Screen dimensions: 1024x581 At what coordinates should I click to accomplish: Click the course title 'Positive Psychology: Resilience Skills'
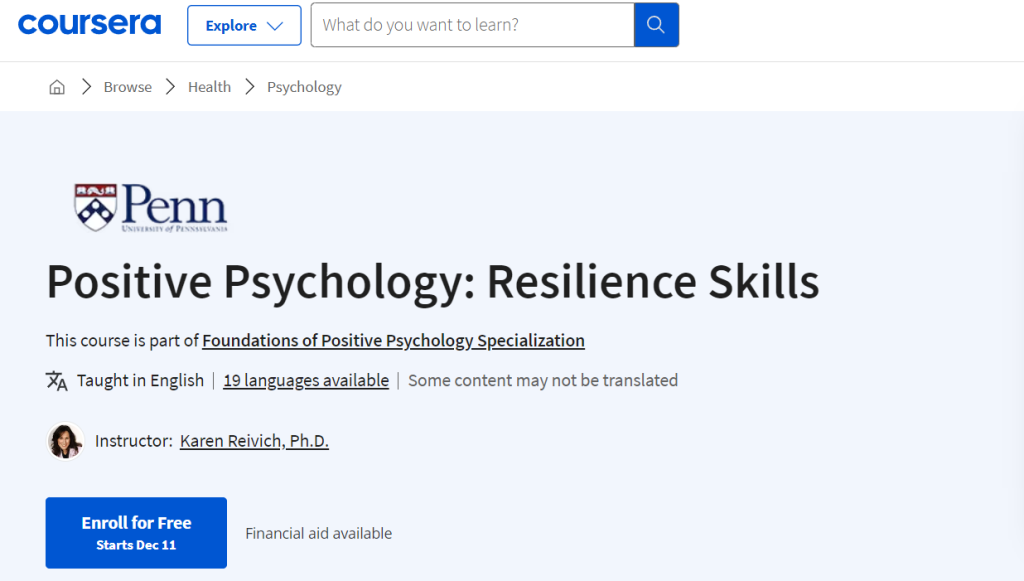[432, 282]
